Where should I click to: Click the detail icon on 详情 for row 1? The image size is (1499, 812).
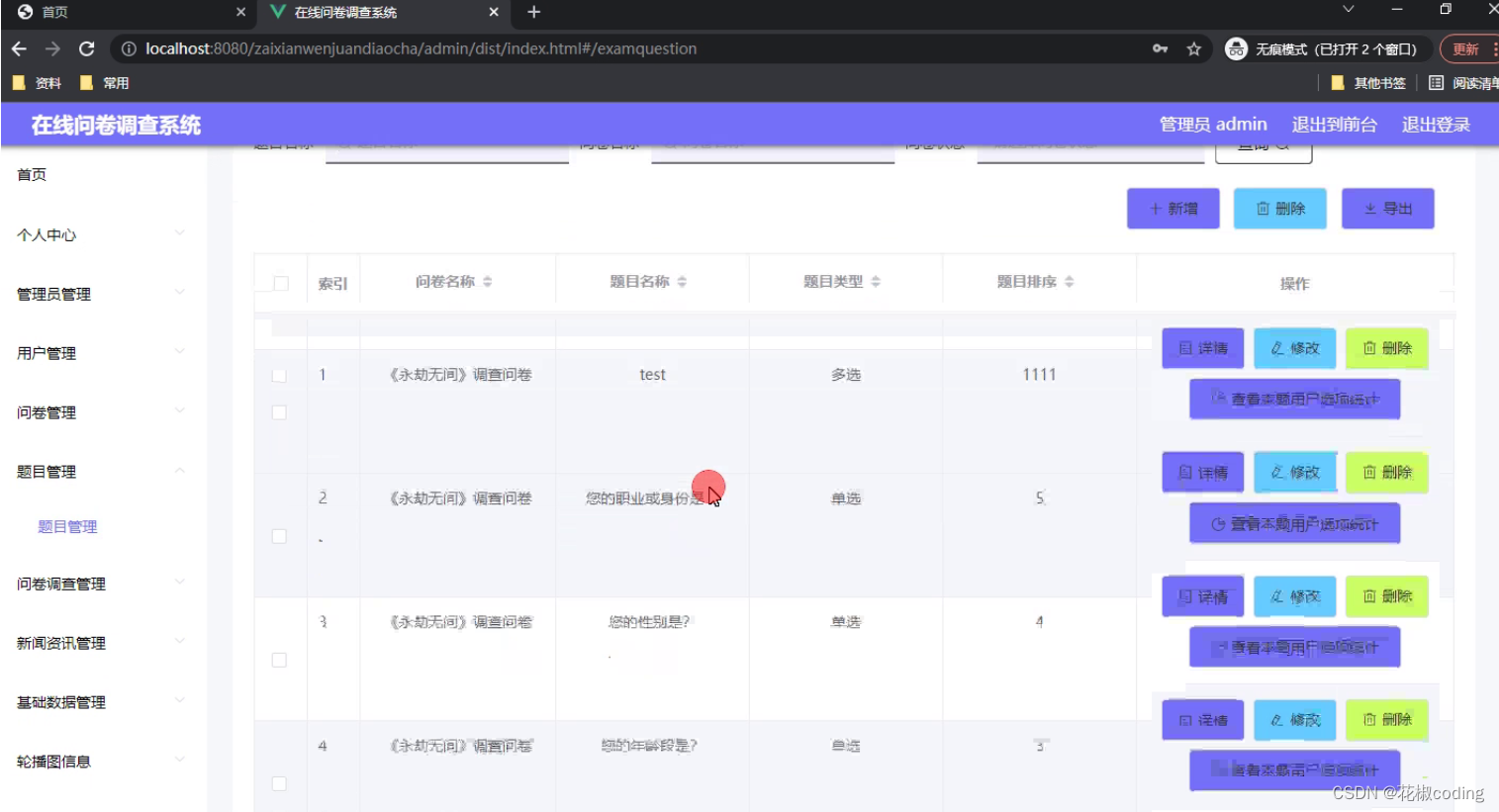(1186, 348)
